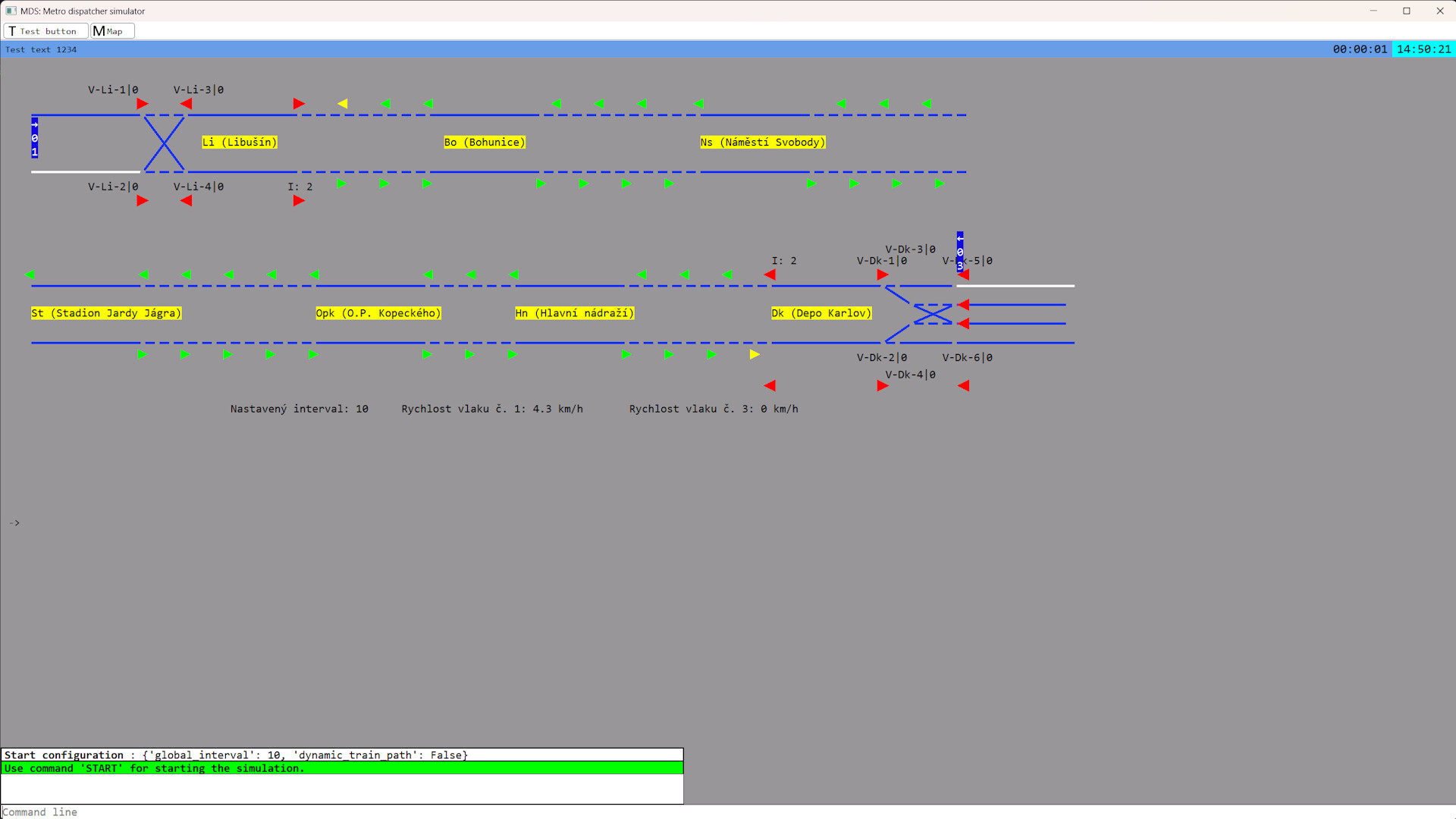The width and height of the screenshot is (1456, 819).
Task: Select the Li (Libušín) station label
Action: pos(239,142)
